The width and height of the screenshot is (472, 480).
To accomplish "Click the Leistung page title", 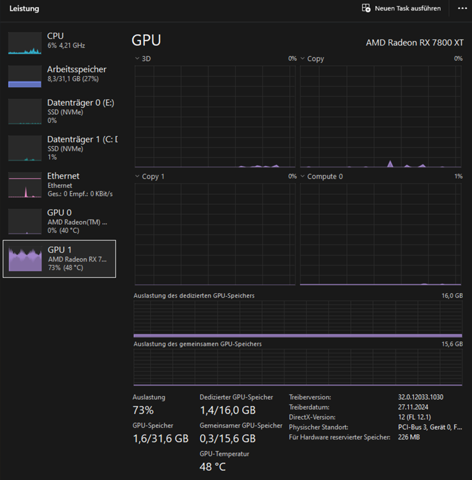I will (x=24, y=9).
